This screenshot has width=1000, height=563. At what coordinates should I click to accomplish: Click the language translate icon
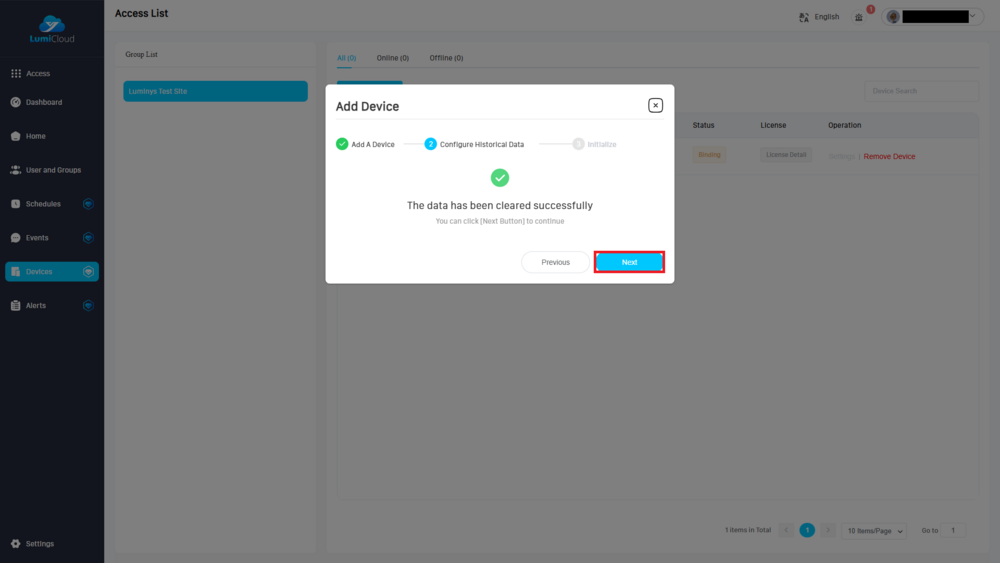click(x=804, y=17)
